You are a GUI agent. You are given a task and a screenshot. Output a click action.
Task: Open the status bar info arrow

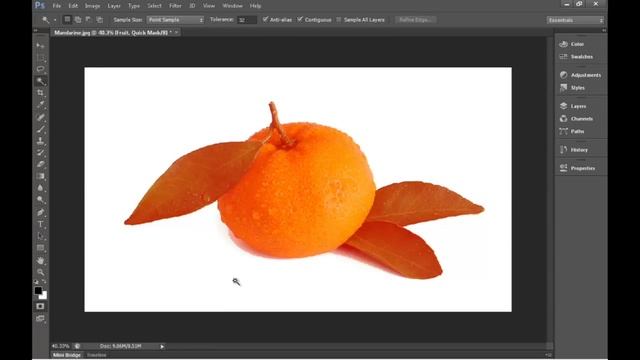[162, 347]
